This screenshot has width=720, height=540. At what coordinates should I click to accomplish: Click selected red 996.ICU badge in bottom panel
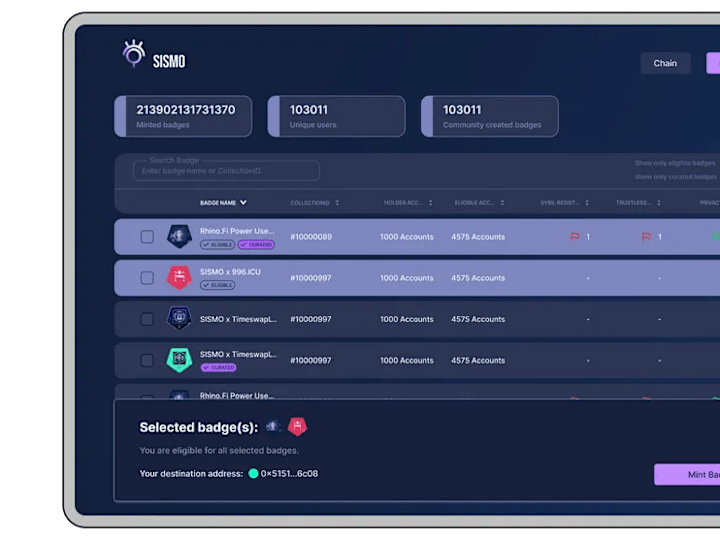(297, 427)
